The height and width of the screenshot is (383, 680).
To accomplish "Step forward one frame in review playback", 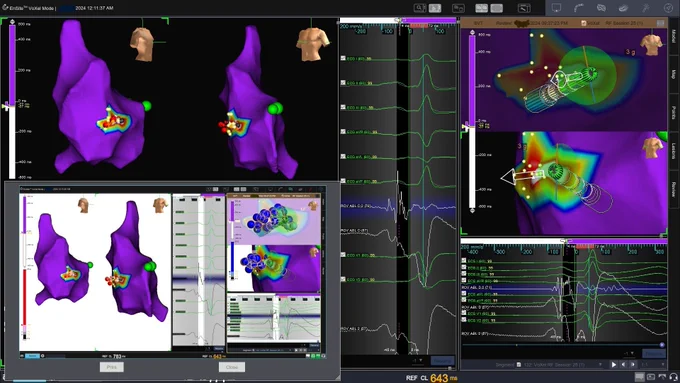I will [633, 365].
